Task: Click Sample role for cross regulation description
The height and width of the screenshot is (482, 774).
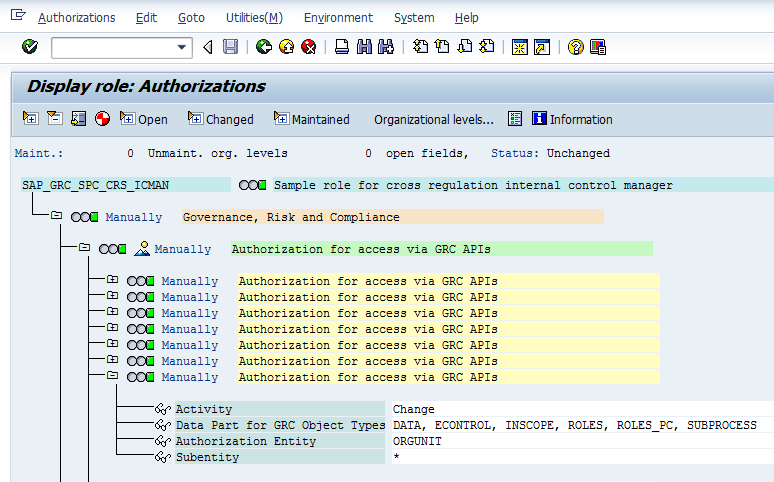Action: tap(473, 185)
